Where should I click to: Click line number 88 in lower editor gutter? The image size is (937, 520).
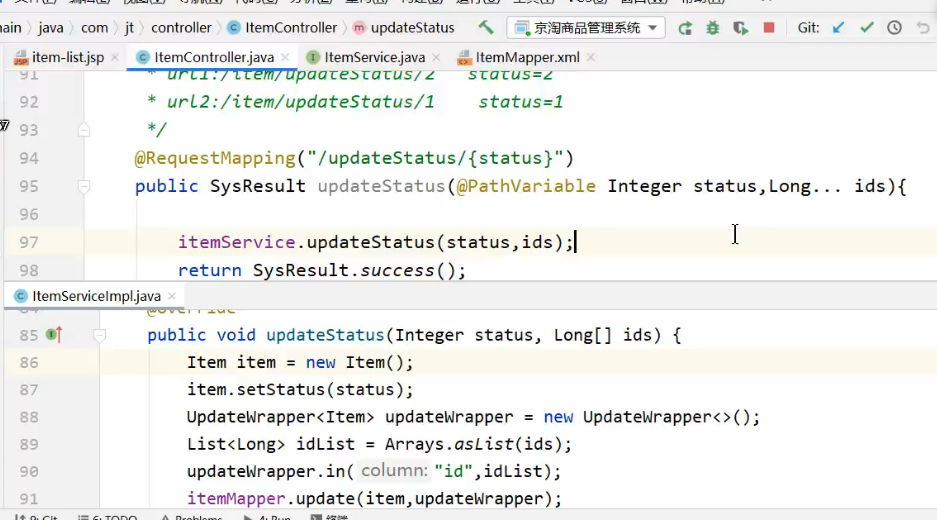29,417
